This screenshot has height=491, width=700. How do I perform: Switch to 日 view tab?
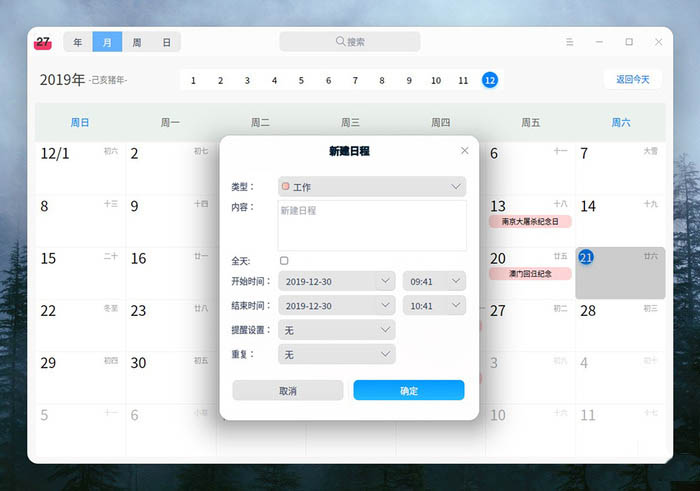click(166, 42)
